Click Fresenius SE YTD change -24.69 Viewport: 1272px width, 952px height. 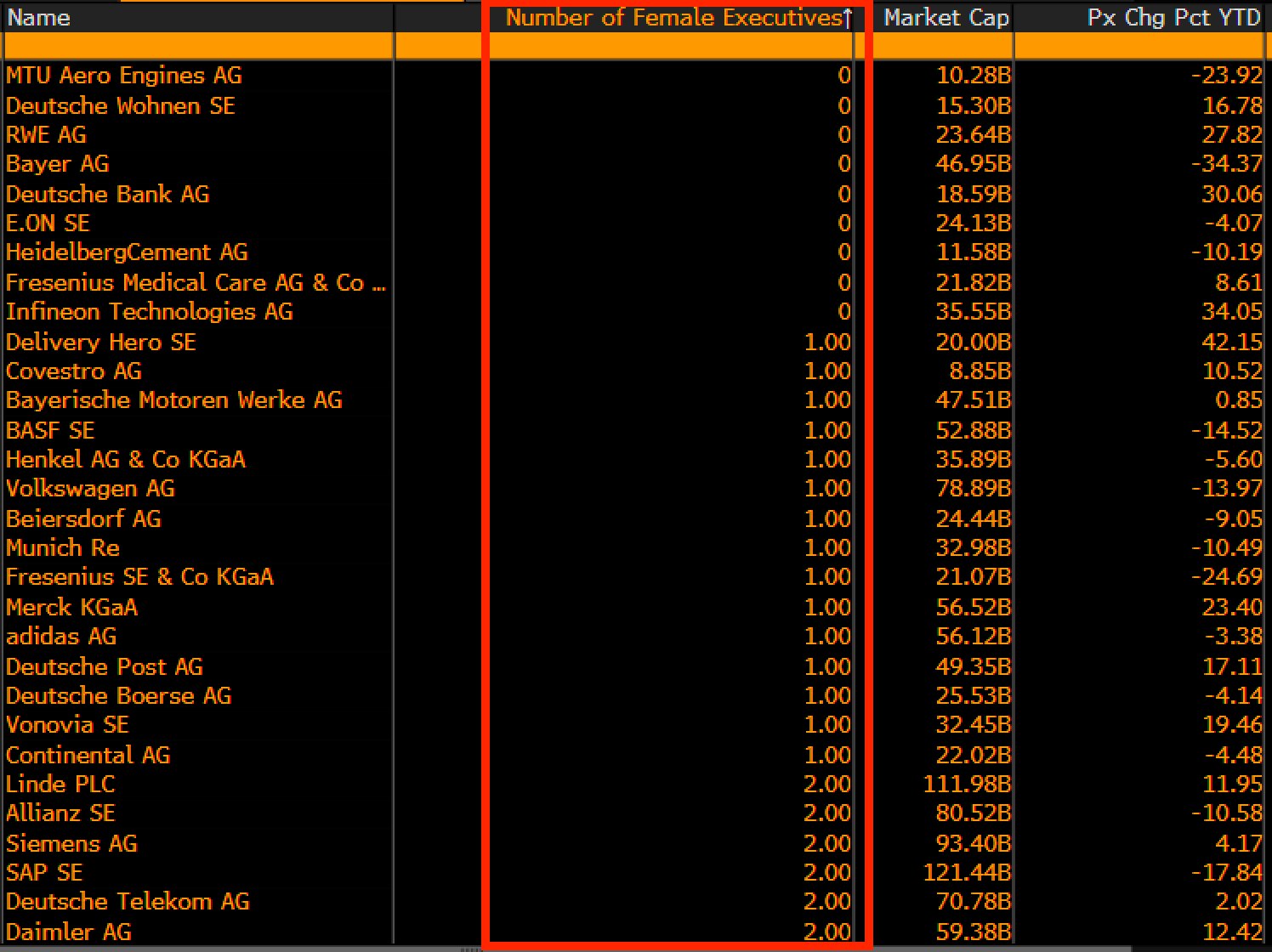click(1226, 577)
